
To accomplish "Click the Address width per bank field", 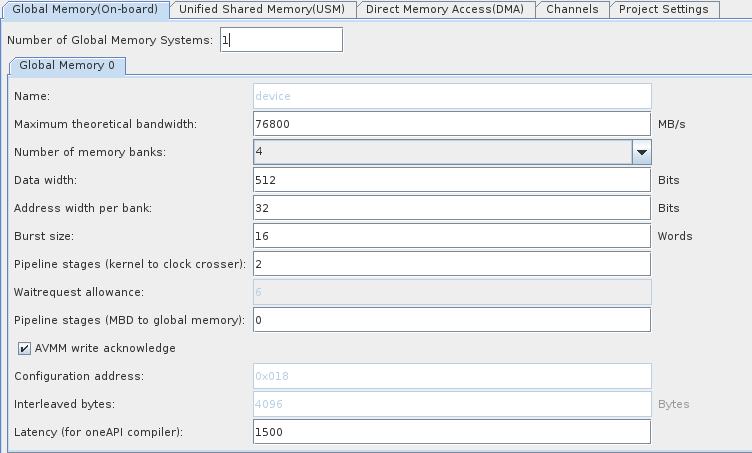I will tap(452, 208).
